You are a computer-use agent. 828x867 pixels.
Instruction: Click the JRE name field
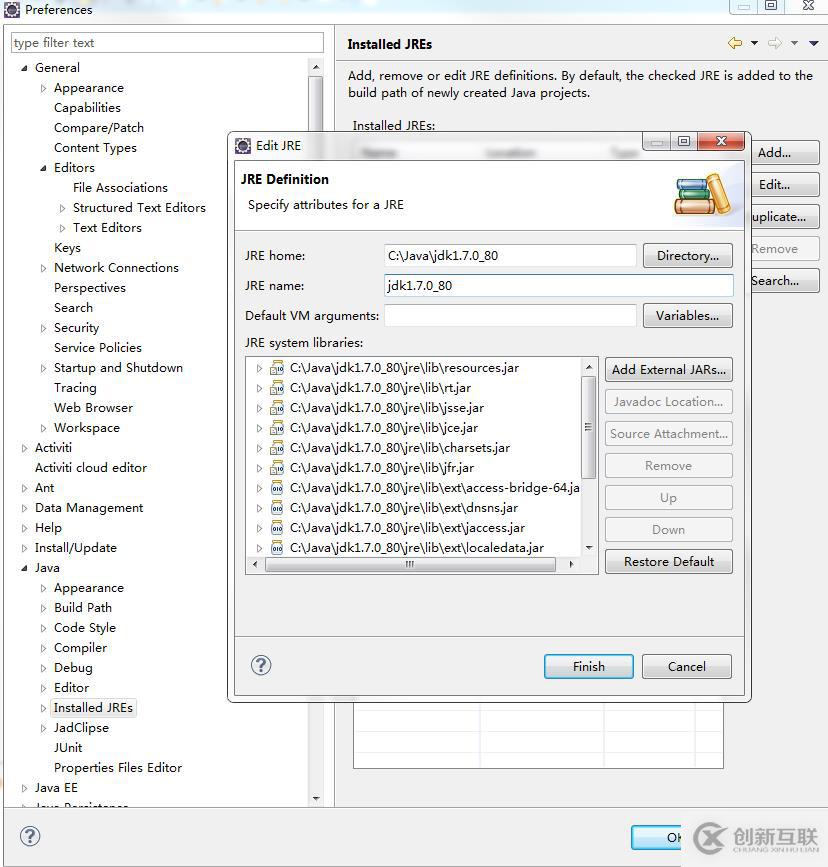pos(559,285)
